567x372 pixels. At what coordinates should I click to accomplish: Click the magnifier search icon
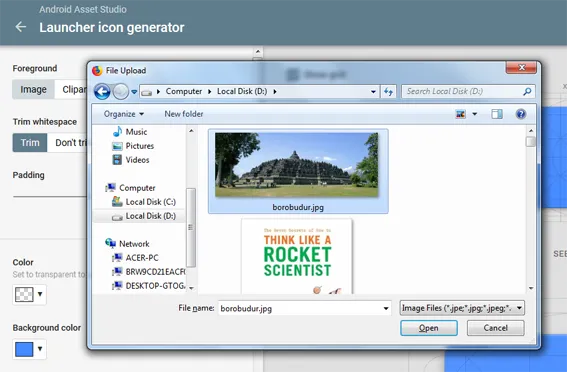click(527, 91)
